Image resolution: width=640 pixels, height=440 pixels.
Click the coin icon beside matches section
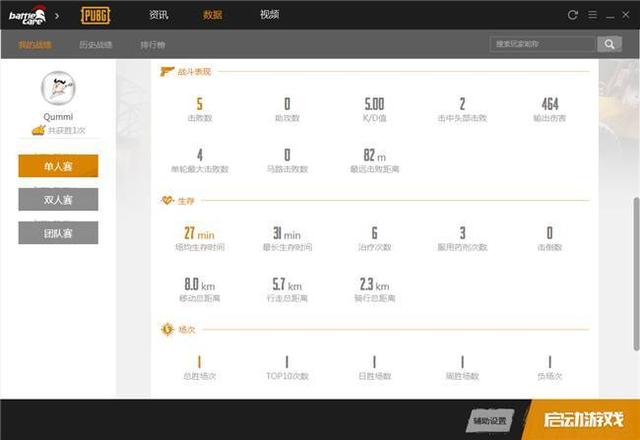pos(167,329)
